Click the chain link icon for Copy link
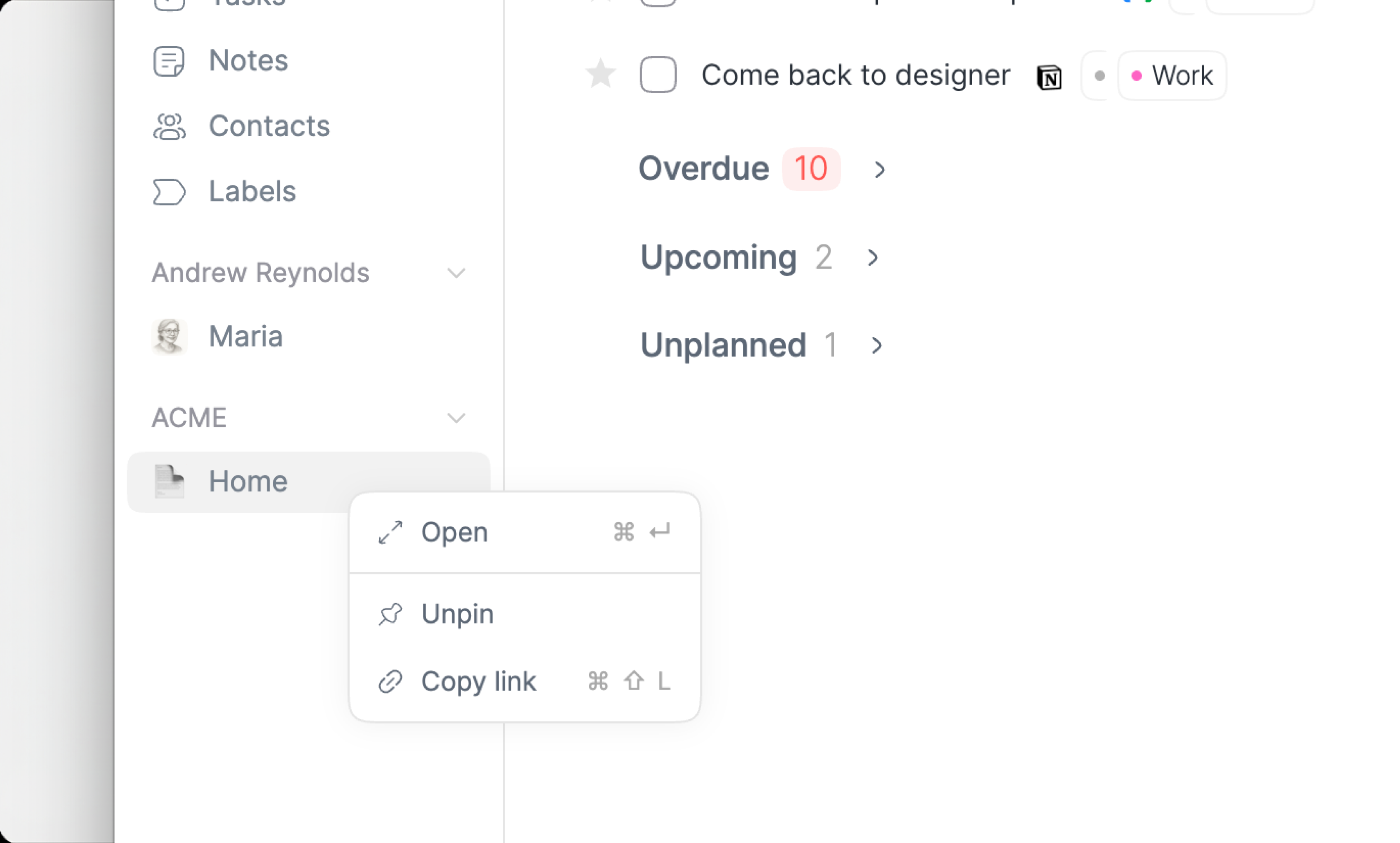Screen dimensions: 1400x843 click(x=390, y=681)
